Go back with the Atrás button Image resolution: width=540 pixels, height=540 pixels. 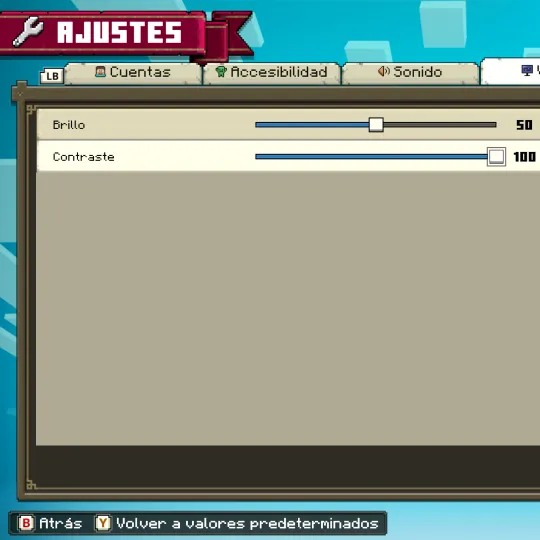(x=50, y=523)
